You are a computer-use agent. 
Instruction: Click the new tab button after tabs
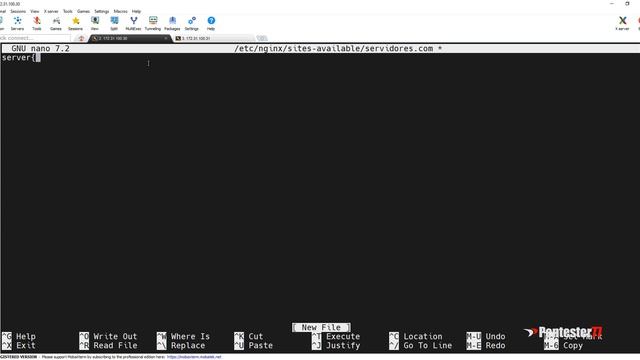click(x=262, y=38)
